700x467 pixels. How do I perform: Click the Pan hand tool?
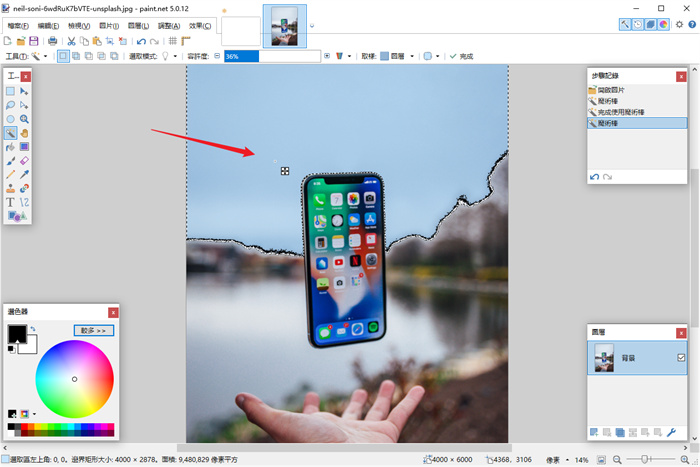pyautogui.click(x=25, y=133)
